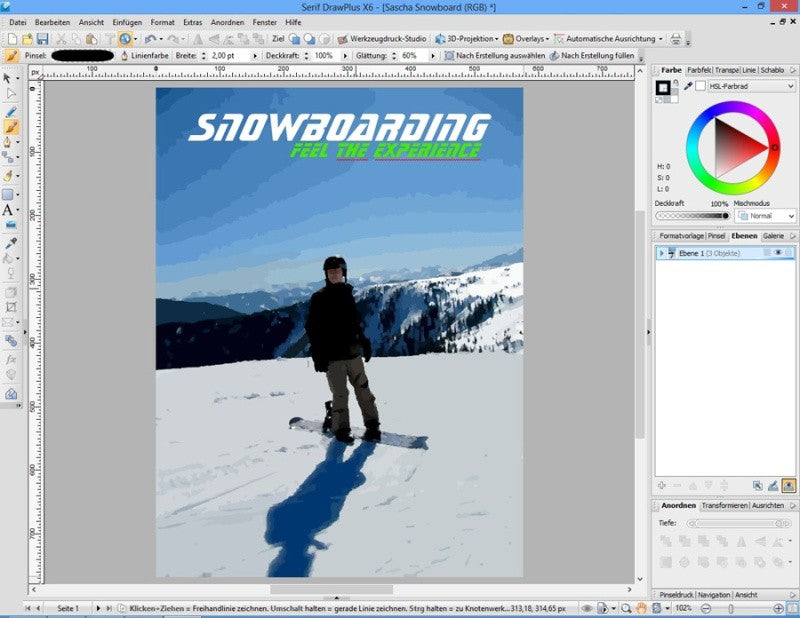Toggle 'Nach Erstellung füllen' option
800x618 pixels.
(592, 55)
